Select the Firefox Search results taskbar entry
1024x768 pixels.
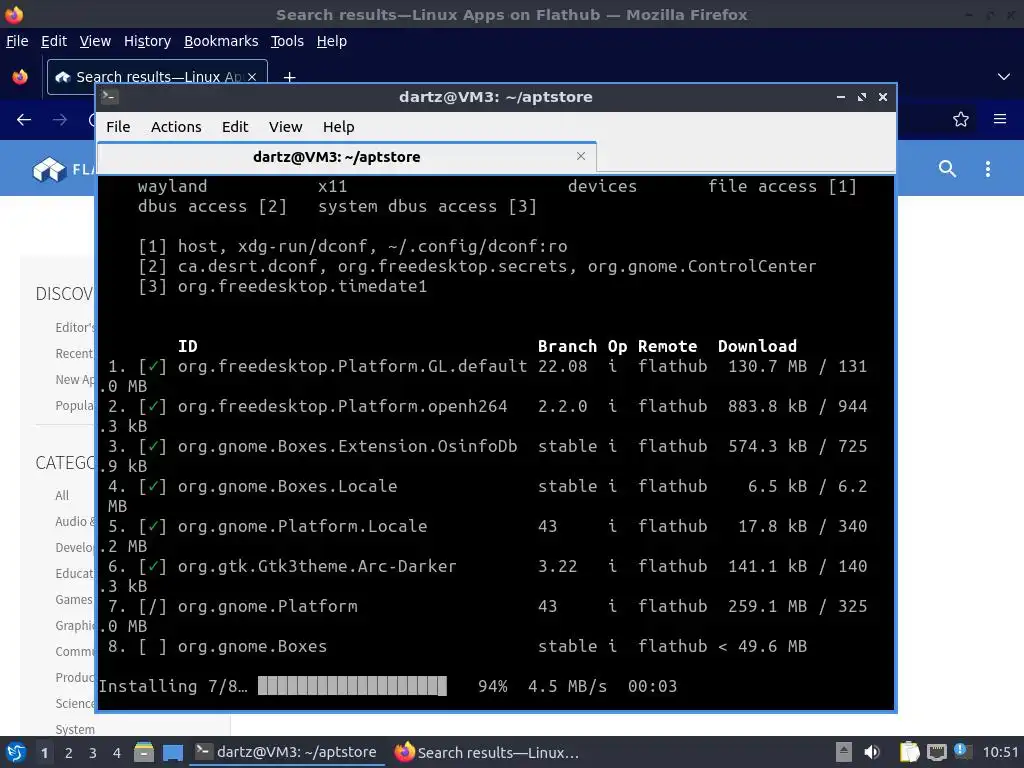487,752
